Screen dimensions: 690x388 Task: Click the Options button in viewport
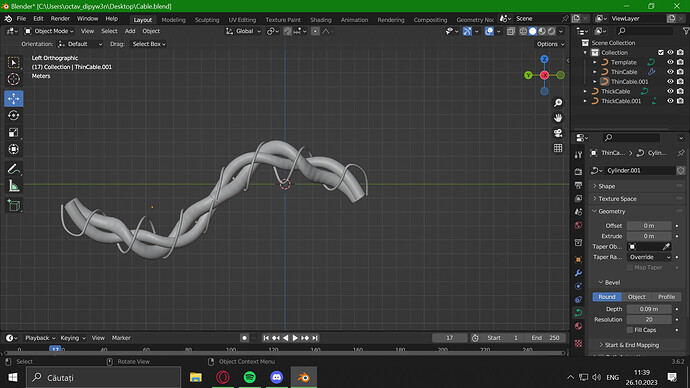550,44
